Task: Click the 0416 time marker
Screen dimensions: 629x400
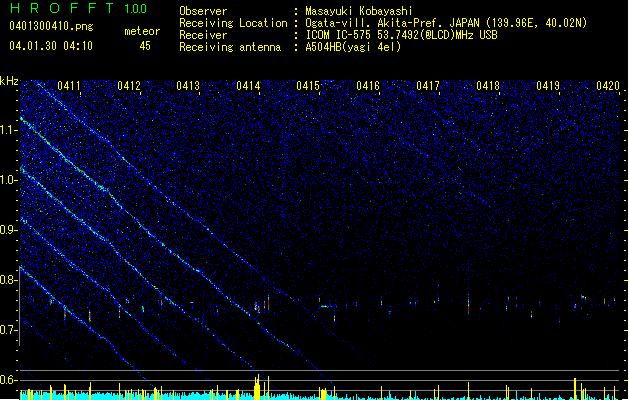Action: coord(368,85)
